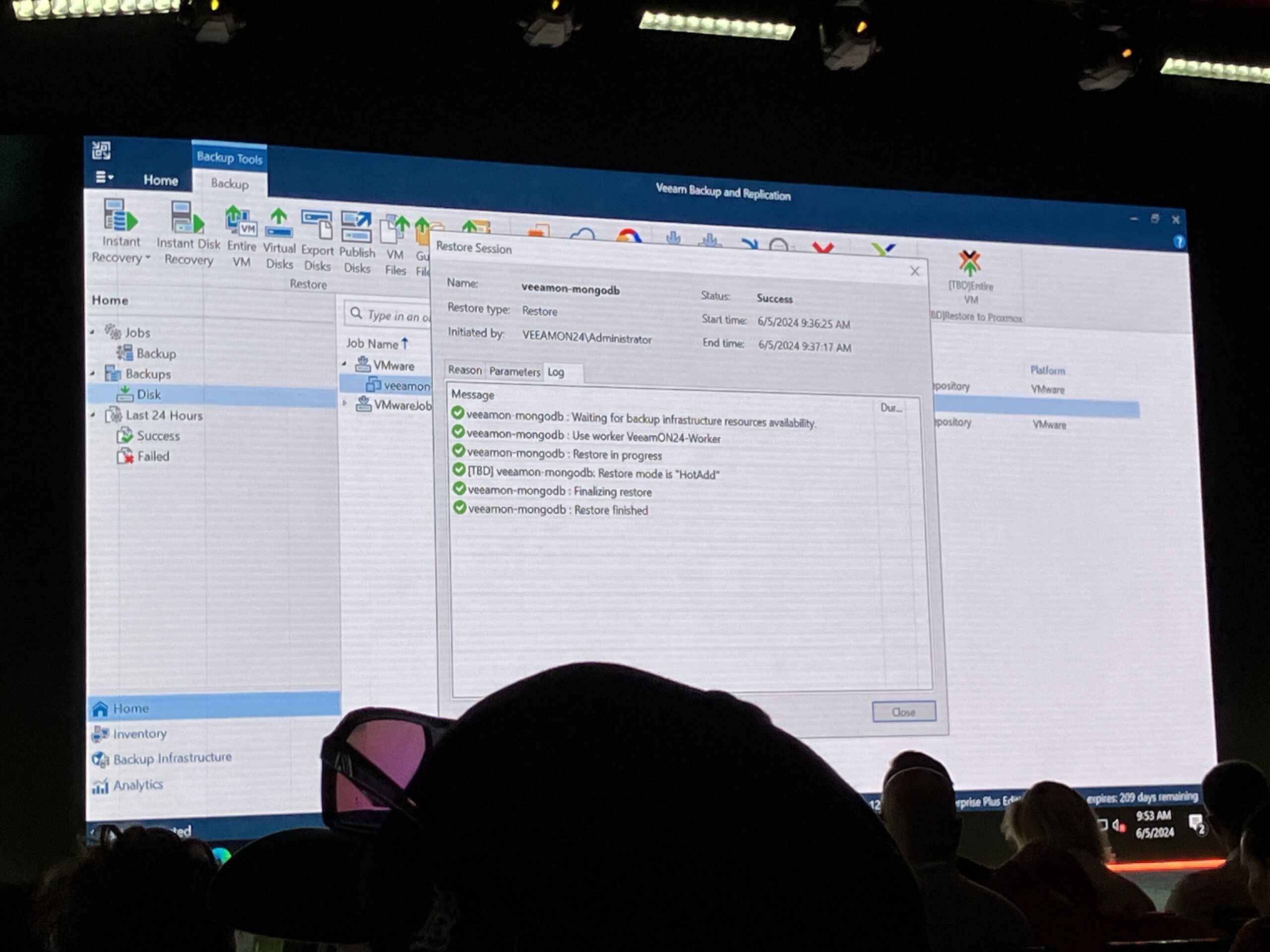Open VM Files restore icon
This screenshot has width=1270, height=952.
click(395, 230)
